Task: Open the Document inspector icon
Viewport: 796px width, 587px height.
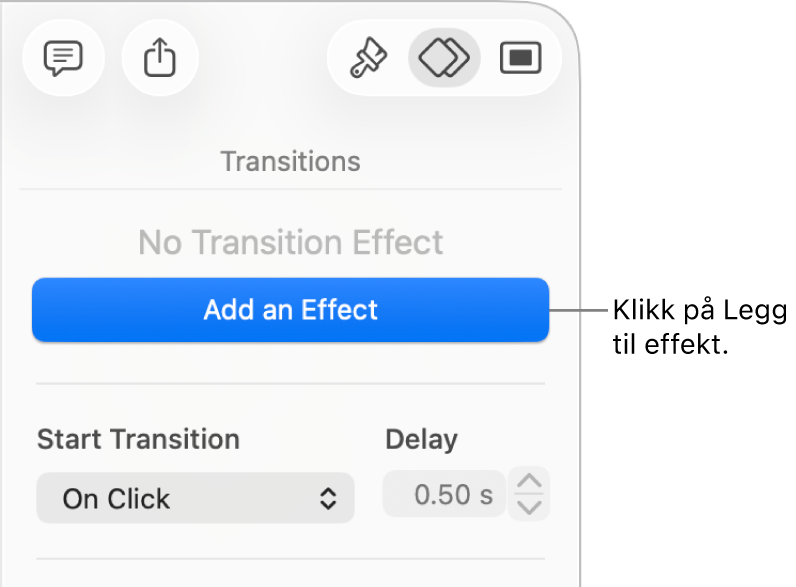Action: 520,59
